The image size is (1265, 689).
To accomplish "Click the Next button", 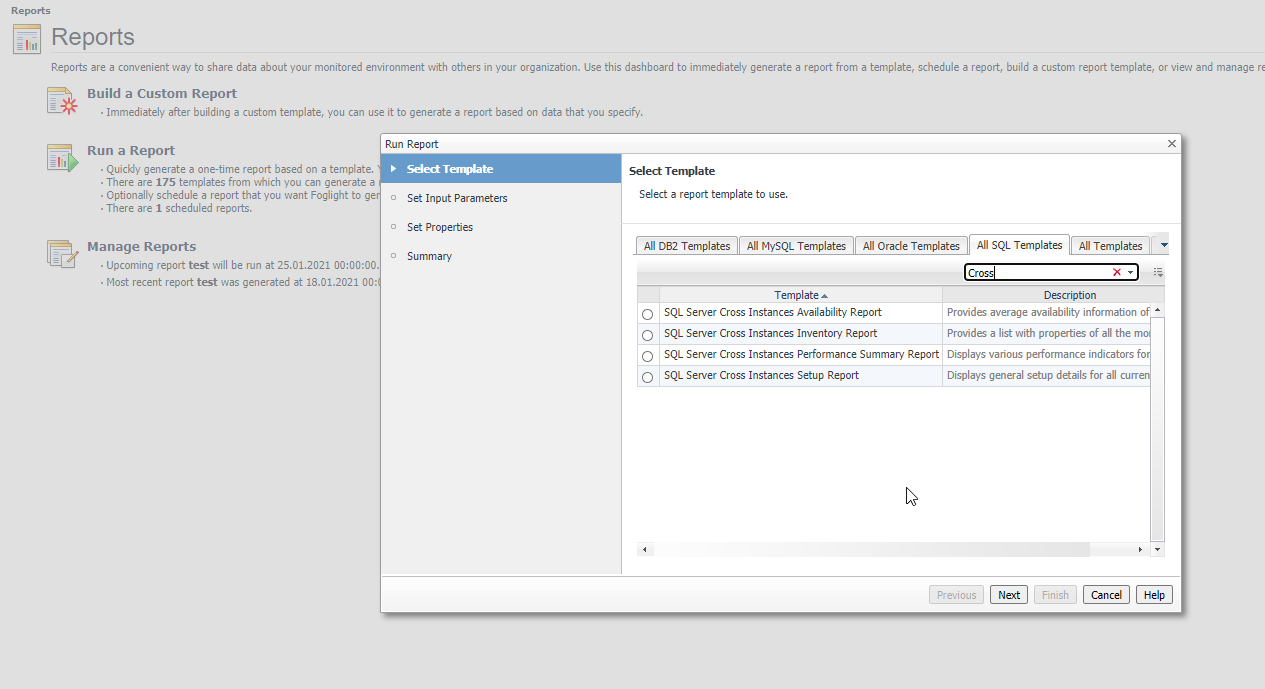I will point(1009,595).
